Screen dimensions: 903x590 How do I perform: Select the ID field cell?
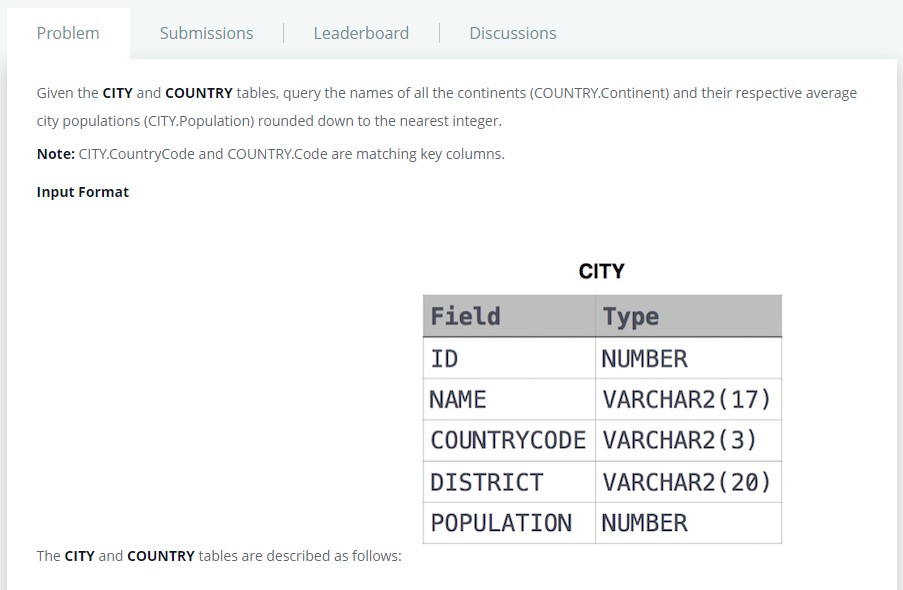click(x=445, y=358)
